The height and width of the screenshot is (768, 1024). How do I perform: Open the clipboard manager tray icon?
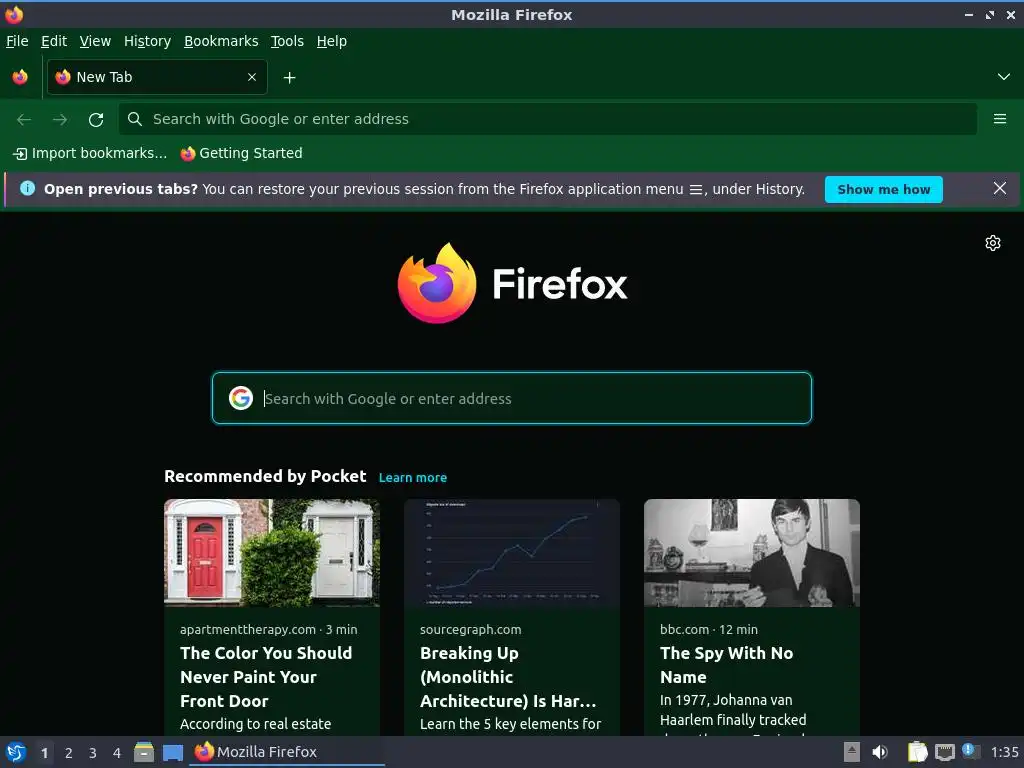pyautogui.click(x=918, y=752)
